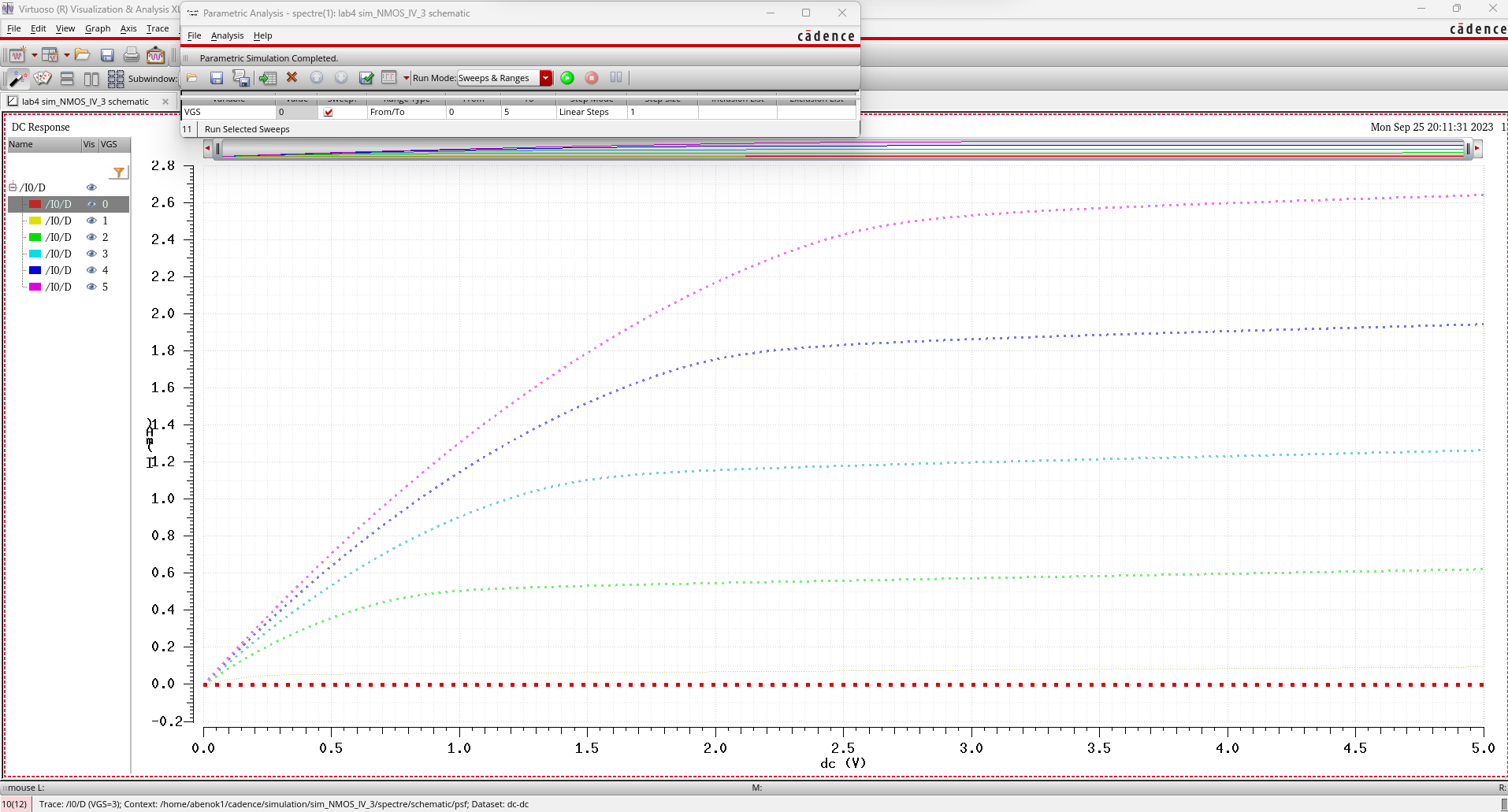Click the pause simulation button
Screen dimensions: 1508x812
click(x=616, y=77)
